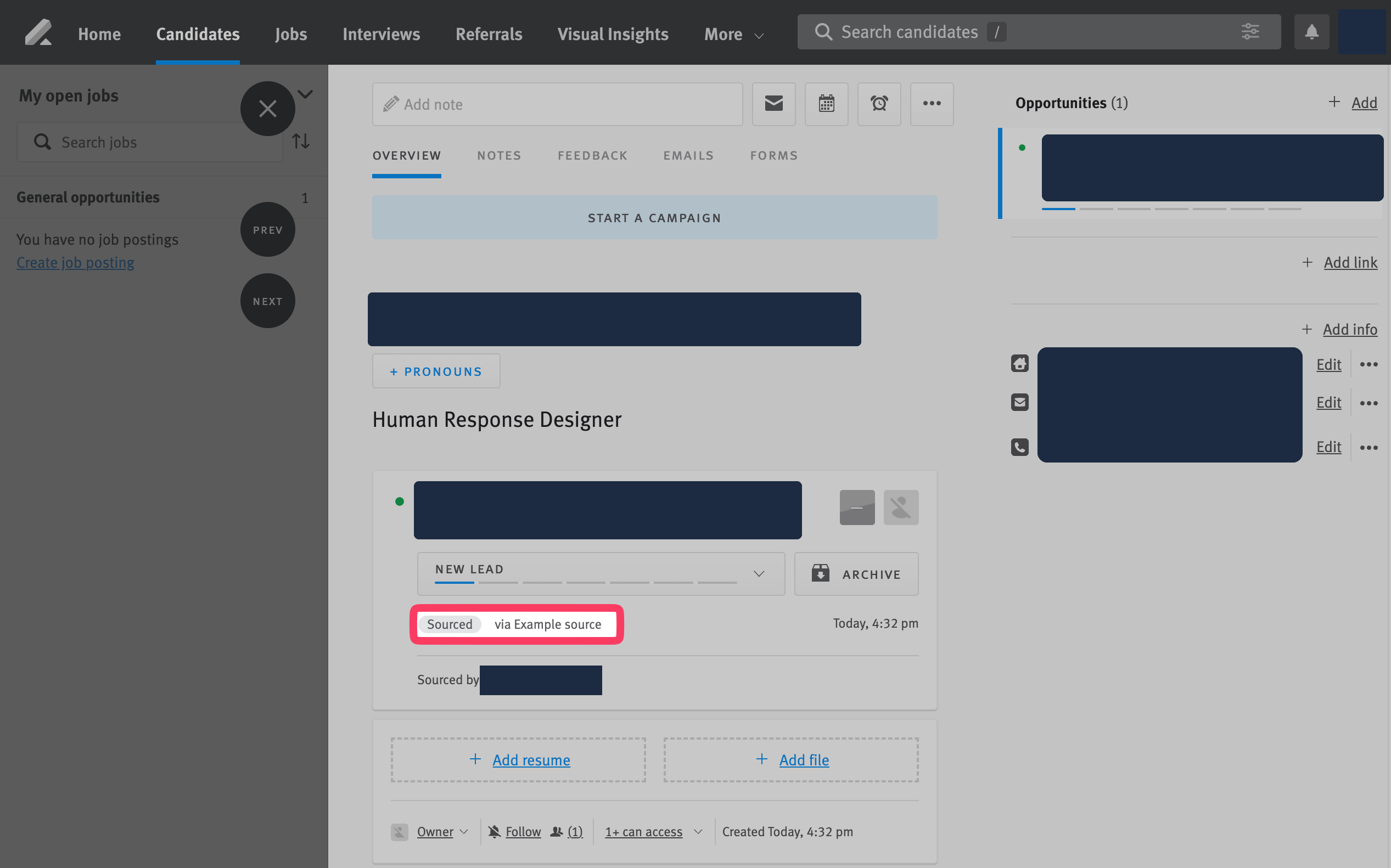Viewport: 1391px width, 868px height.
Task: Click the close X circle button
Action: pyautogui.click(x=268, y=109)
